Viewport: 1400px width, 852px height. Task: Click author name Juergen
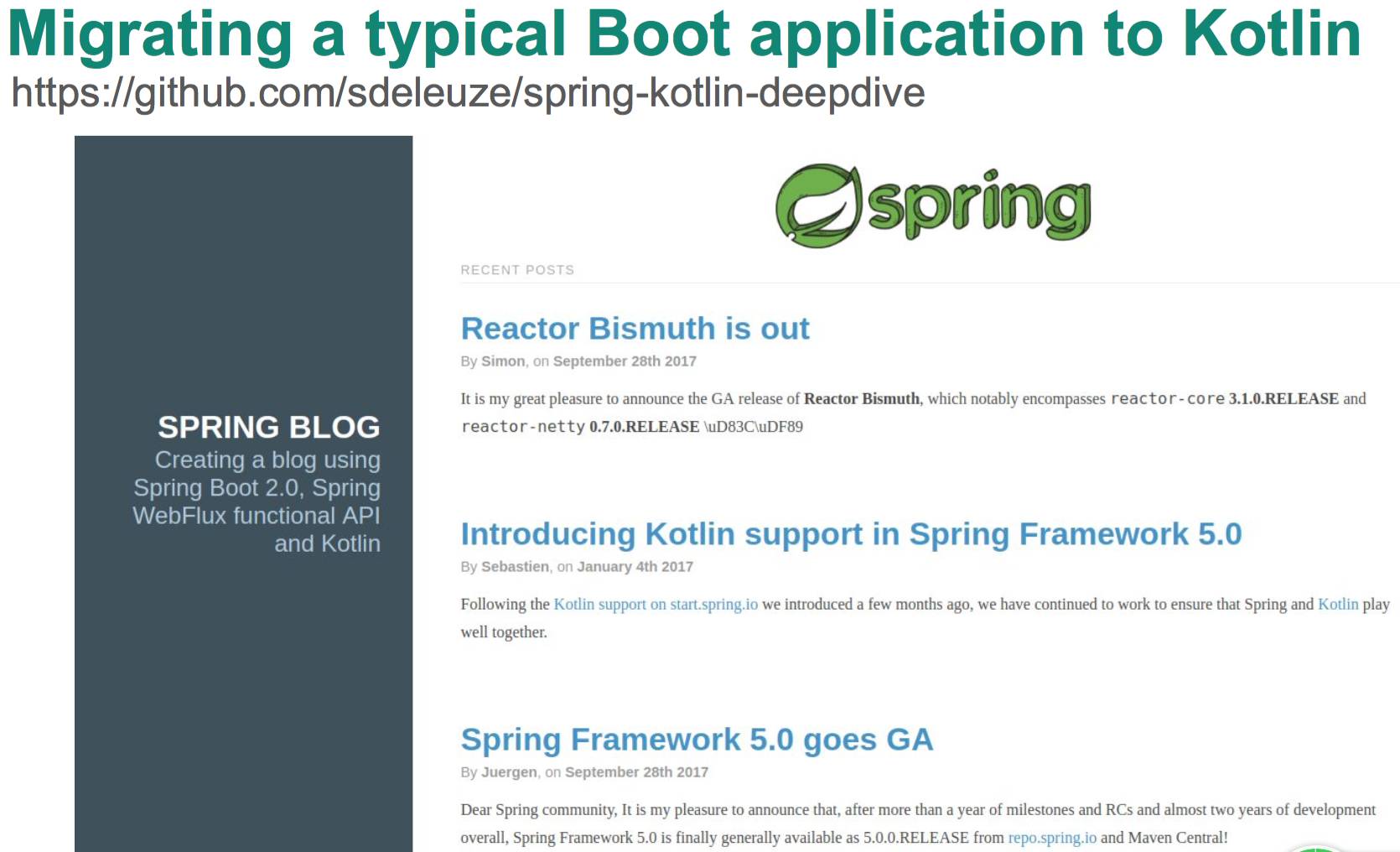point(509,772)
